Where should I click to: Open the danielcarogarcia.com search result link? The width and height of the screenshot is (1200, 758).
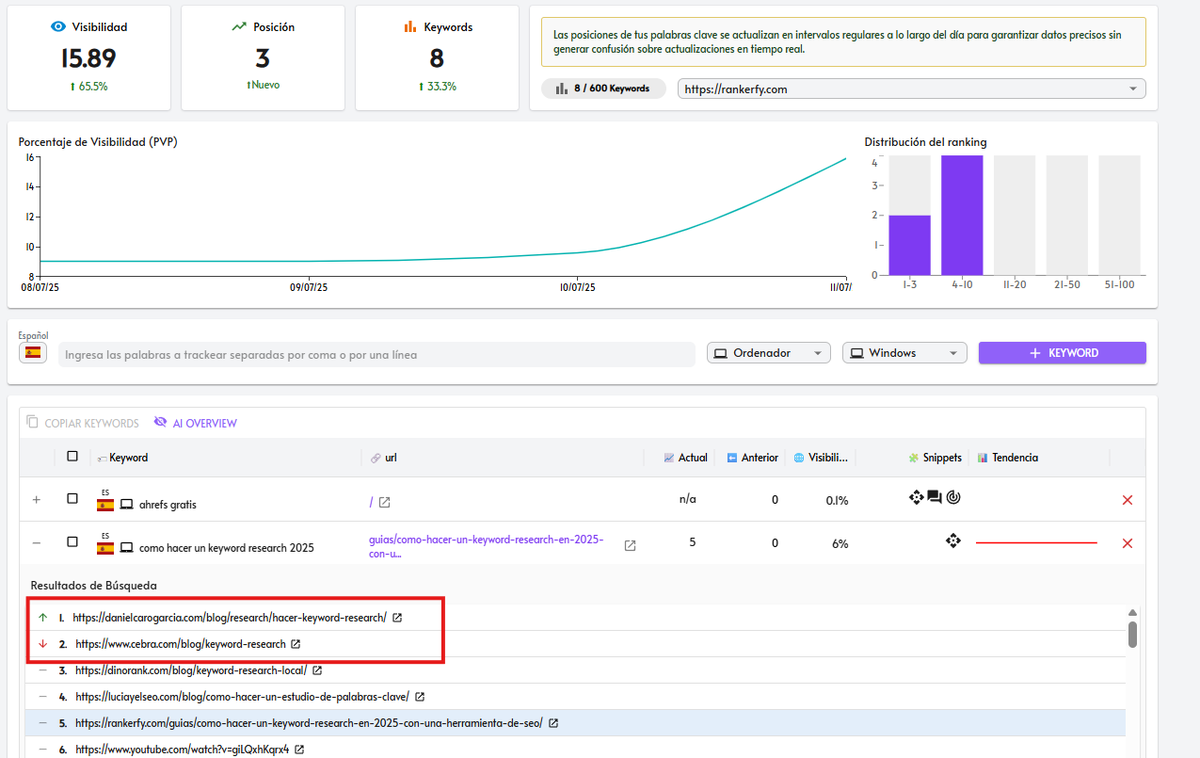(228, 617)
